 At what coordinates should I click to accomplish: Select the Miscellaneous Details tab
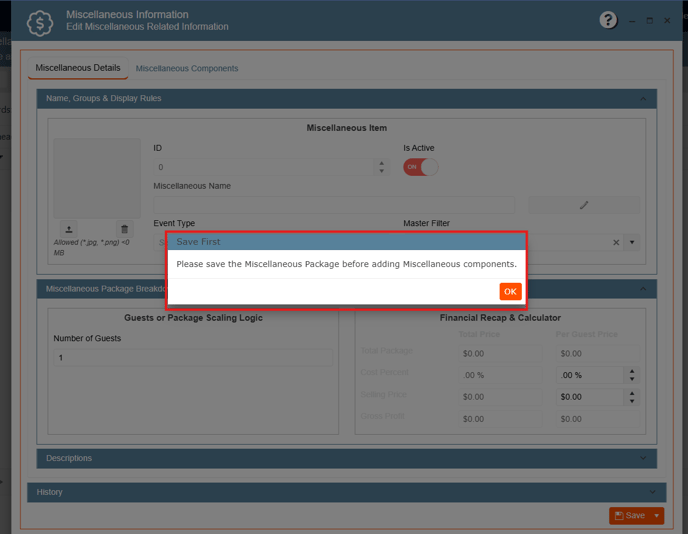[x=78, y=68]
